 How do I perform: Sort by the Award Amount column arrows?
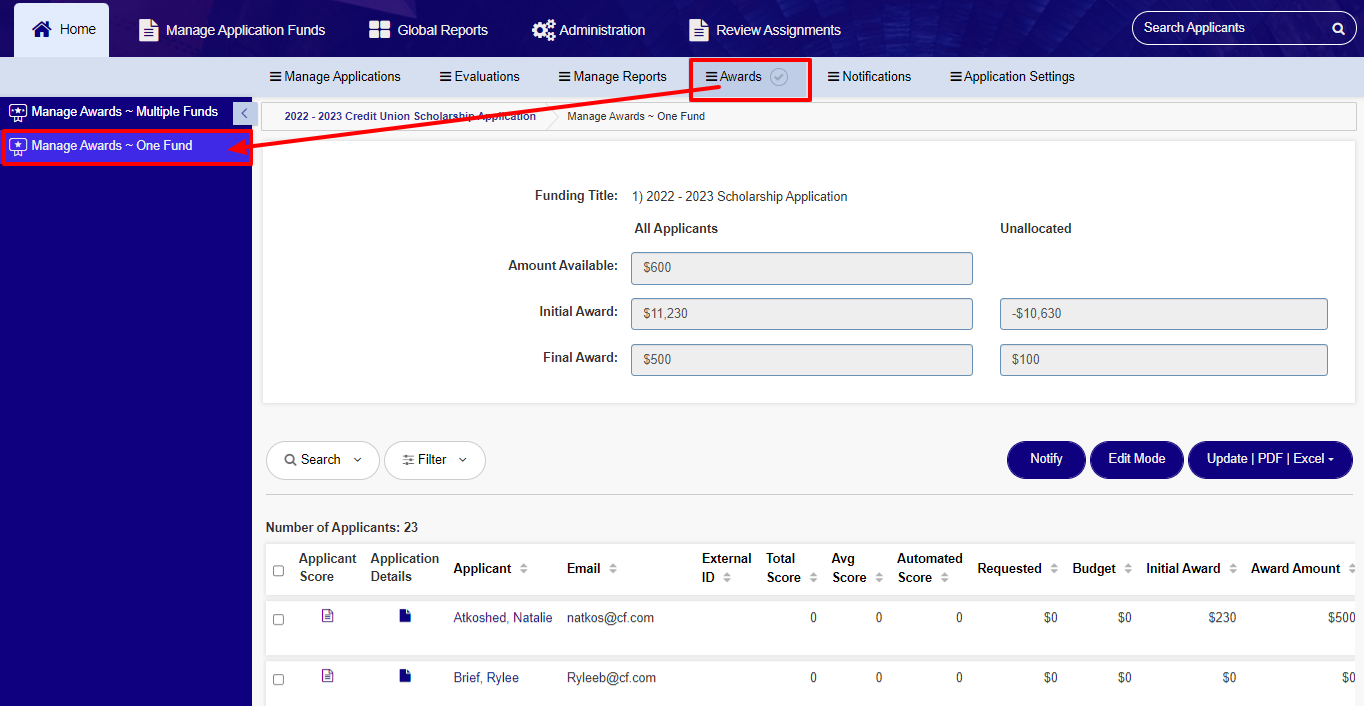(1353, 568)
